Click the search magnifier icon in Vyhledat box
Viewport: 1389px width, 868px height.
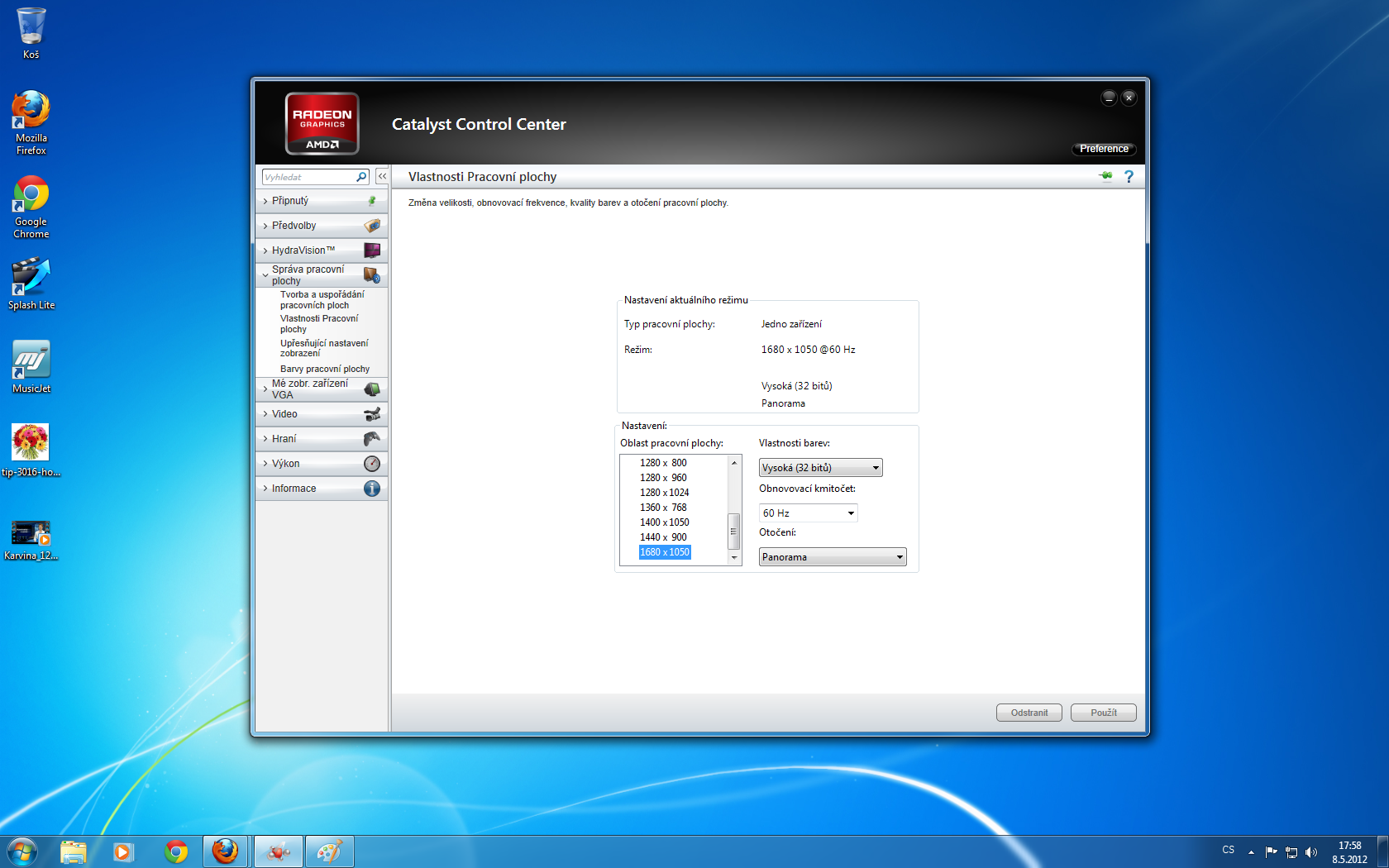[361, 177]
